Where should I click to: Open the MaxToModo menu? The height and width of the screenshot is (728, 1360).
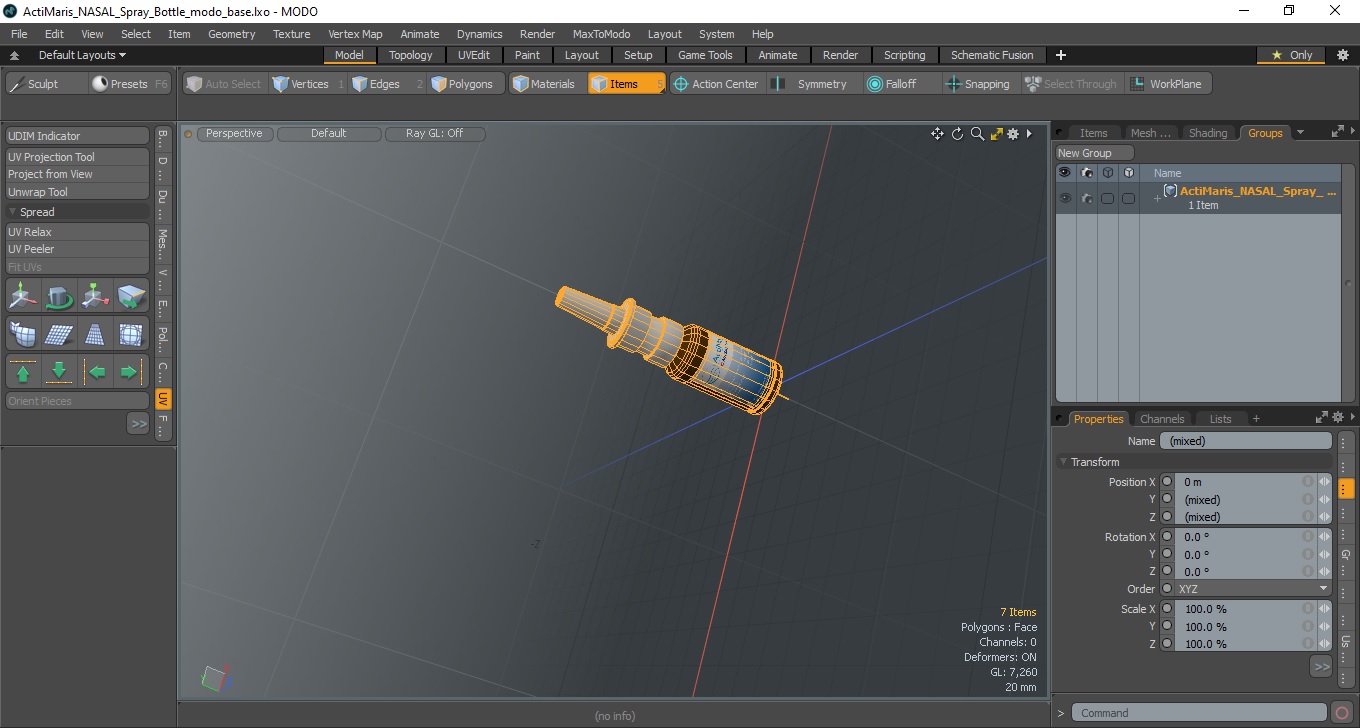tap(601, 34)
